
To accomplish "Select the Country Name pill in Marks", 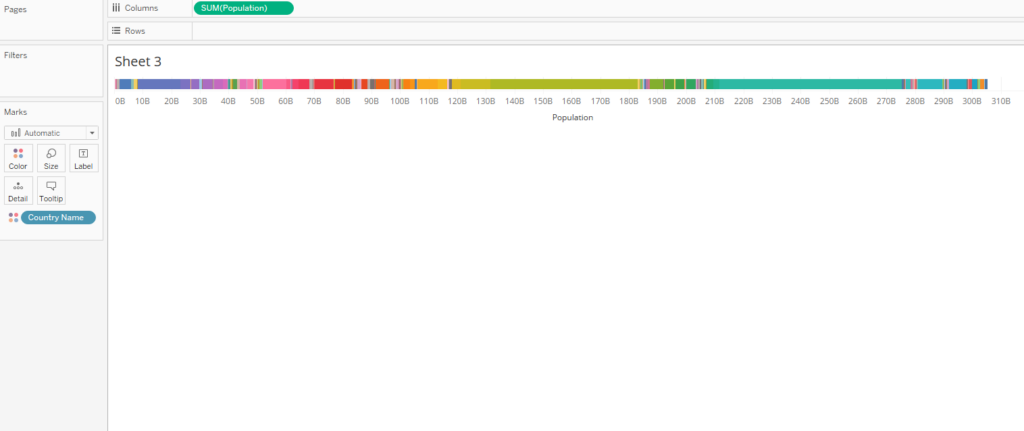I will tap(58, 217).
